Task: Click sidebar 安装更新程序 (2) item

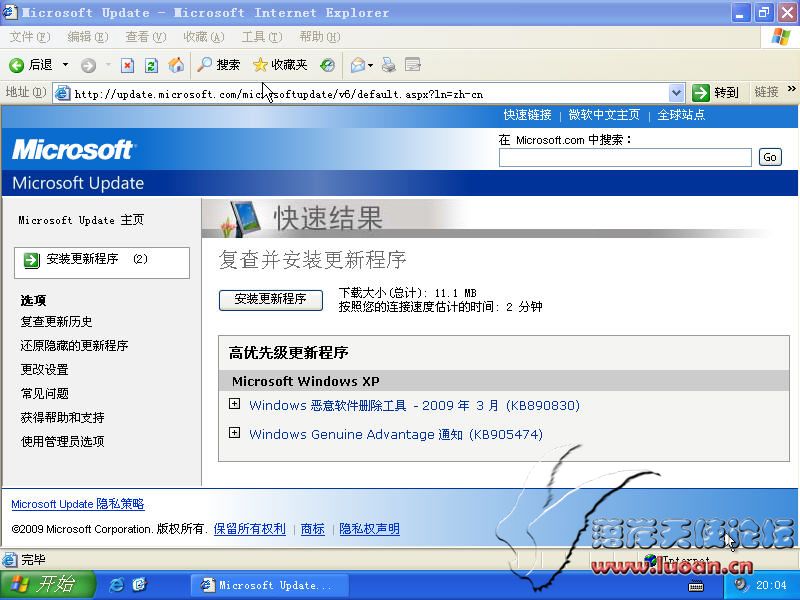Action: [102, 263]
